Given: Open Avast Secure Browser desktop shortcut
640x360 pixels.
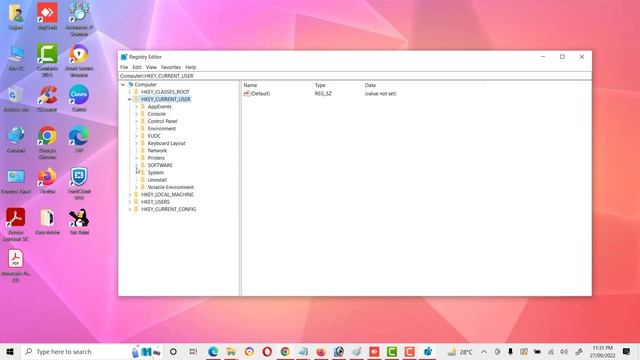Looking at the screenshot, I should tap(79, 60).
